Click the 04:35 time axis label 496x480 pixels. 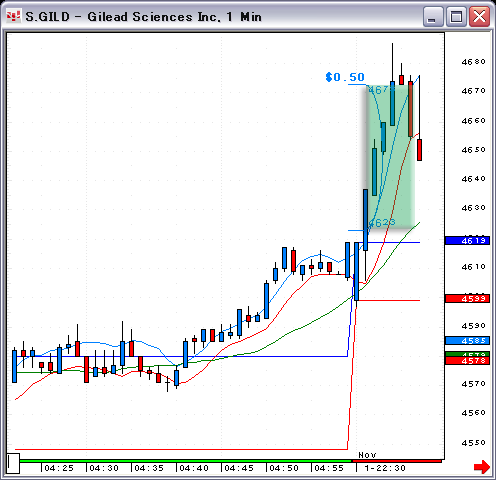pos(149,468)
